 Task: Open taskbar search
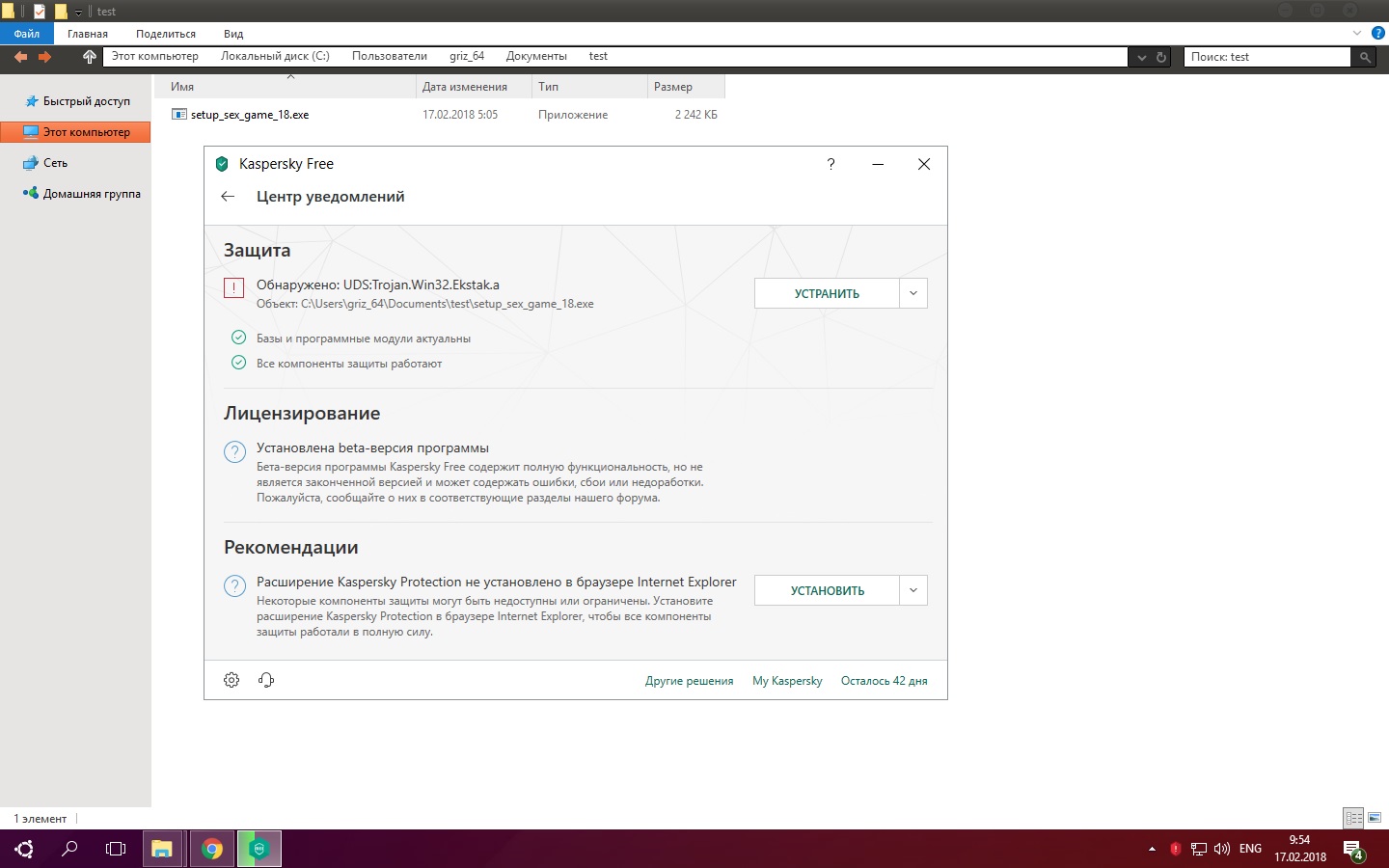(69, 849)
